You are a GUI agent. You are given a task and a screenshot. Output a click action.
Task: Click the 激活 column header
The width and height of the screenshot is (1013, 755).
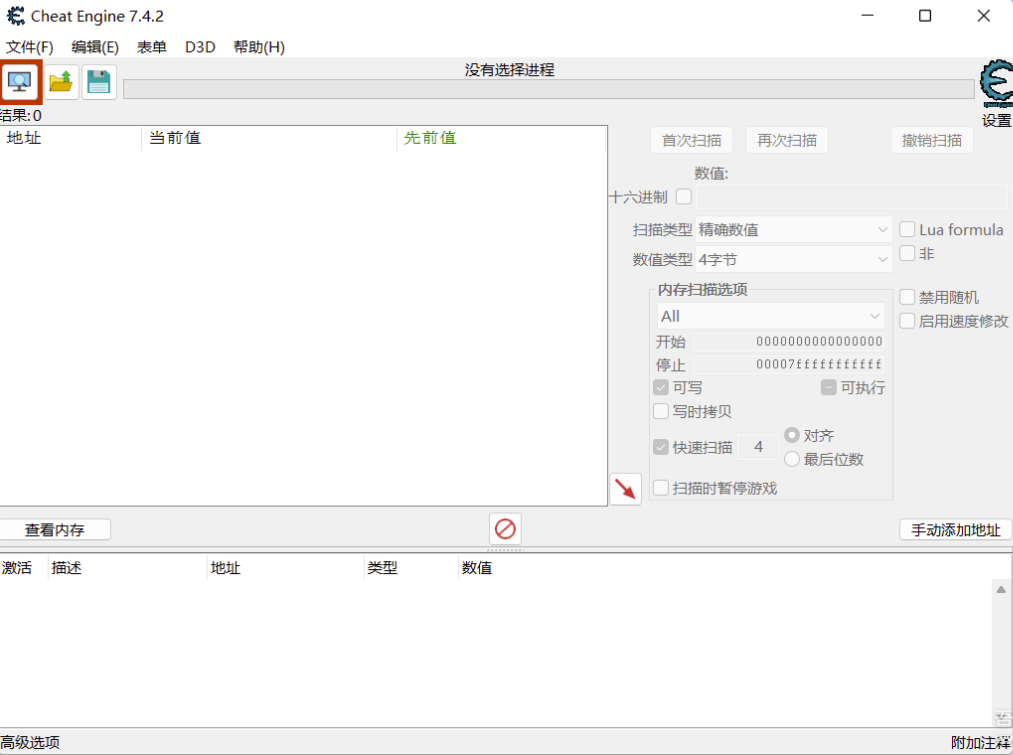(x=24, y=568)
